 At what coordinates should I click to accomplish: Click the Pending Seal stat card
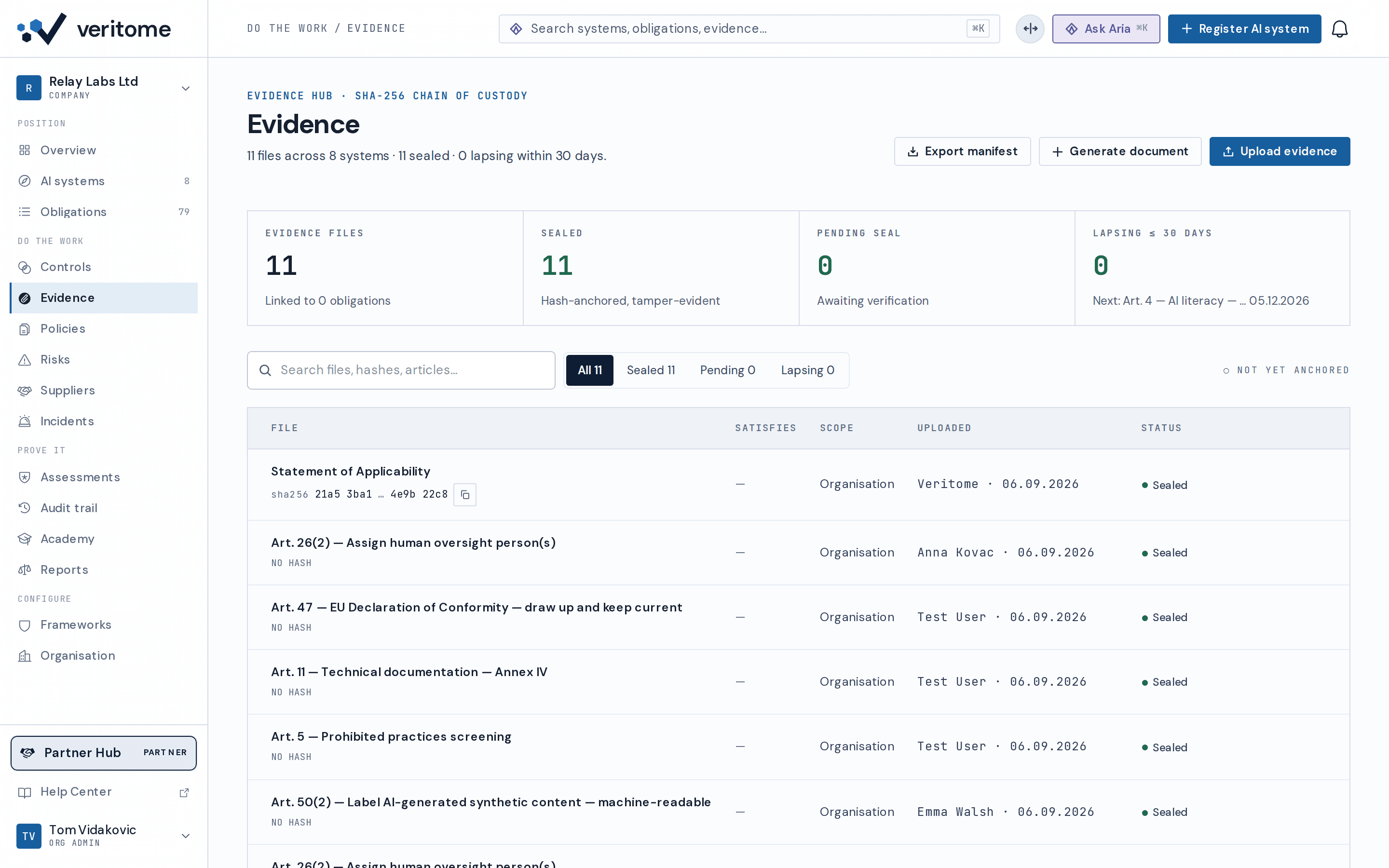click(x=937, y=268)
